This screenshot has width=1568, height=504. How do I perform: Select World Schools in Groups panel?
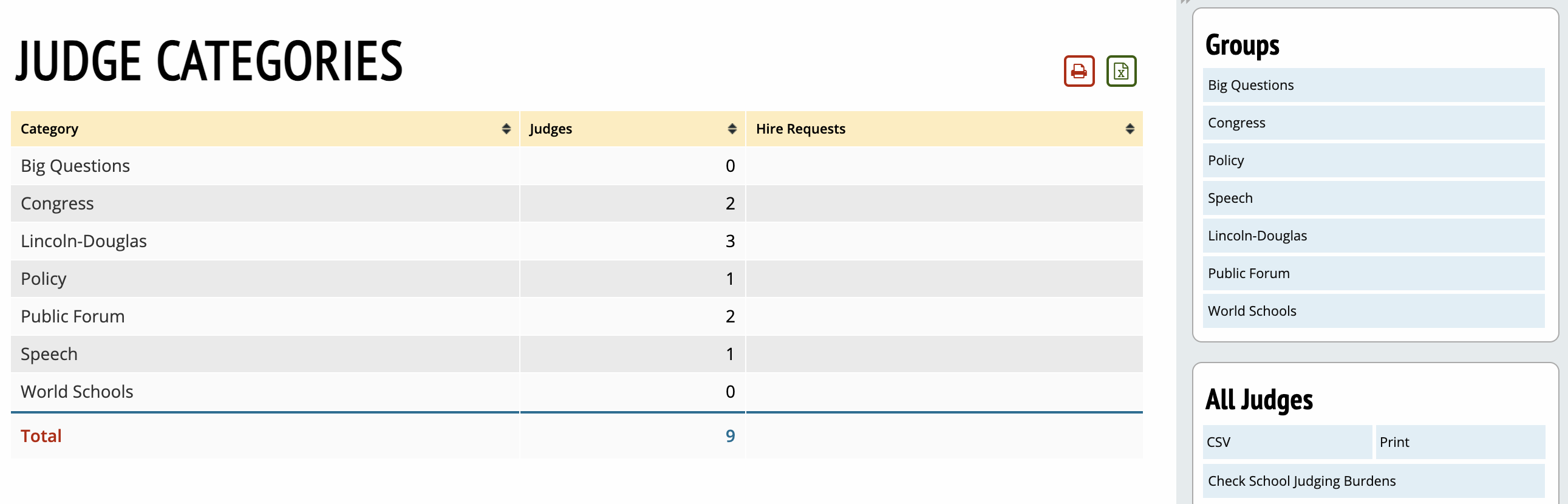click(1372, 311)
